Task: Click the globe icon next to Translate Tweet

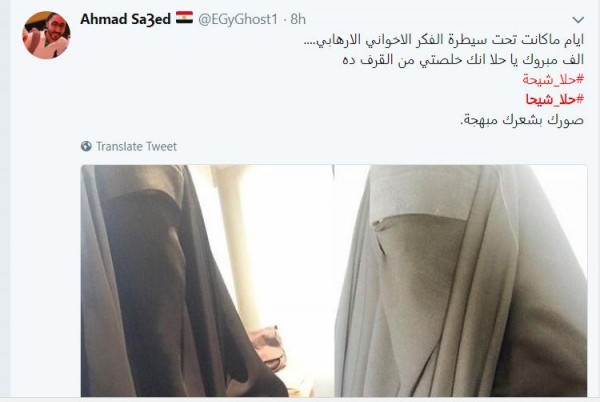Action: 86,146
